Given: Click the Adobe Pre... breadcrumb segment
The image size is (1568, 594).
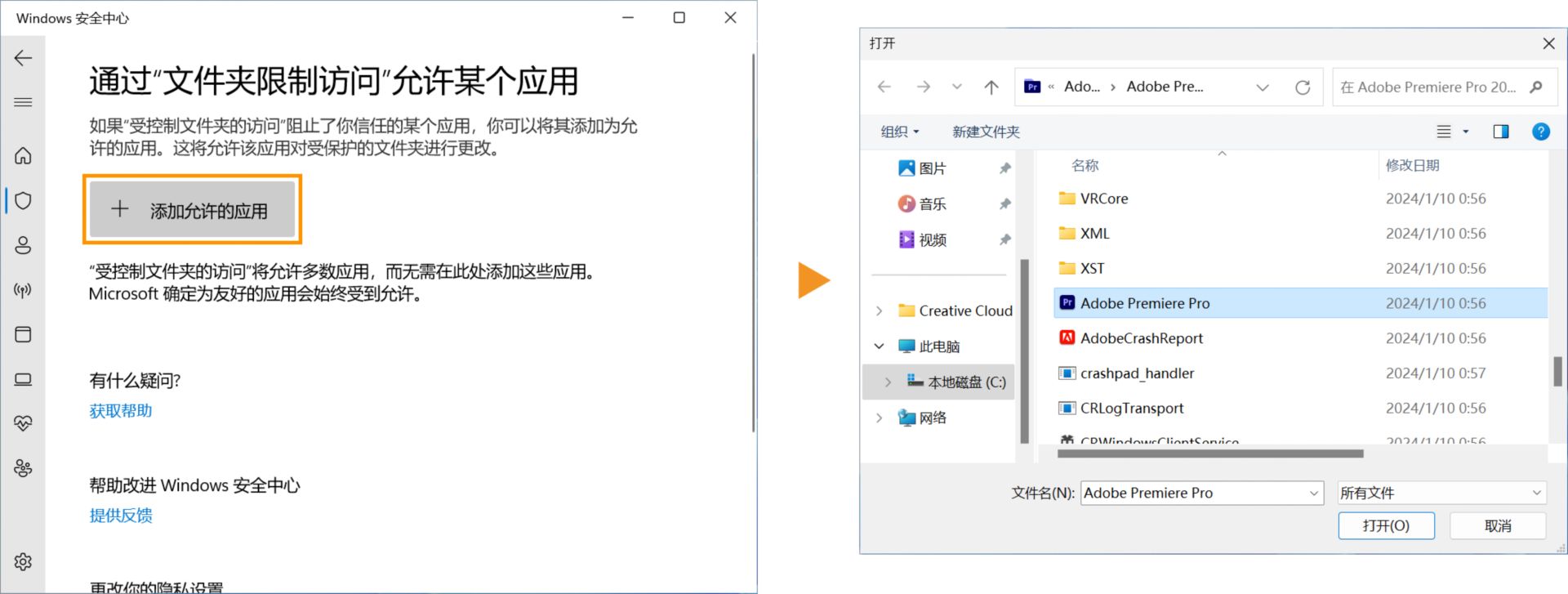Looking at the screenshot, I should pos(1165,87).
